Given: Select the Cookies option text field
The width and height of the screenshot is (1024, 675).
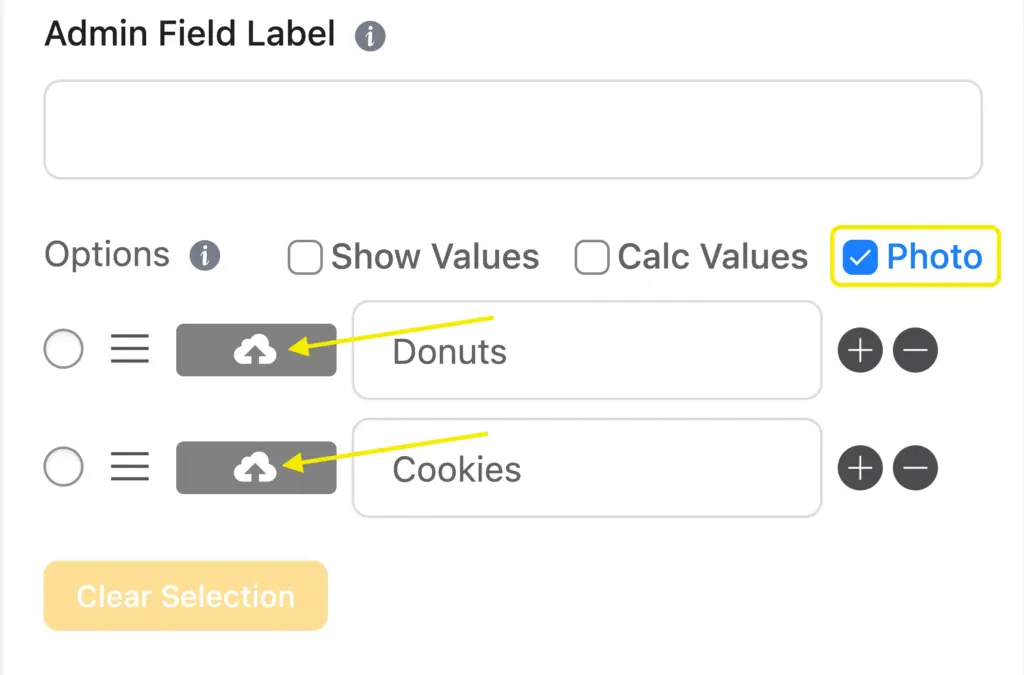Looking at the screenshot, I should [x=586, y=467].
